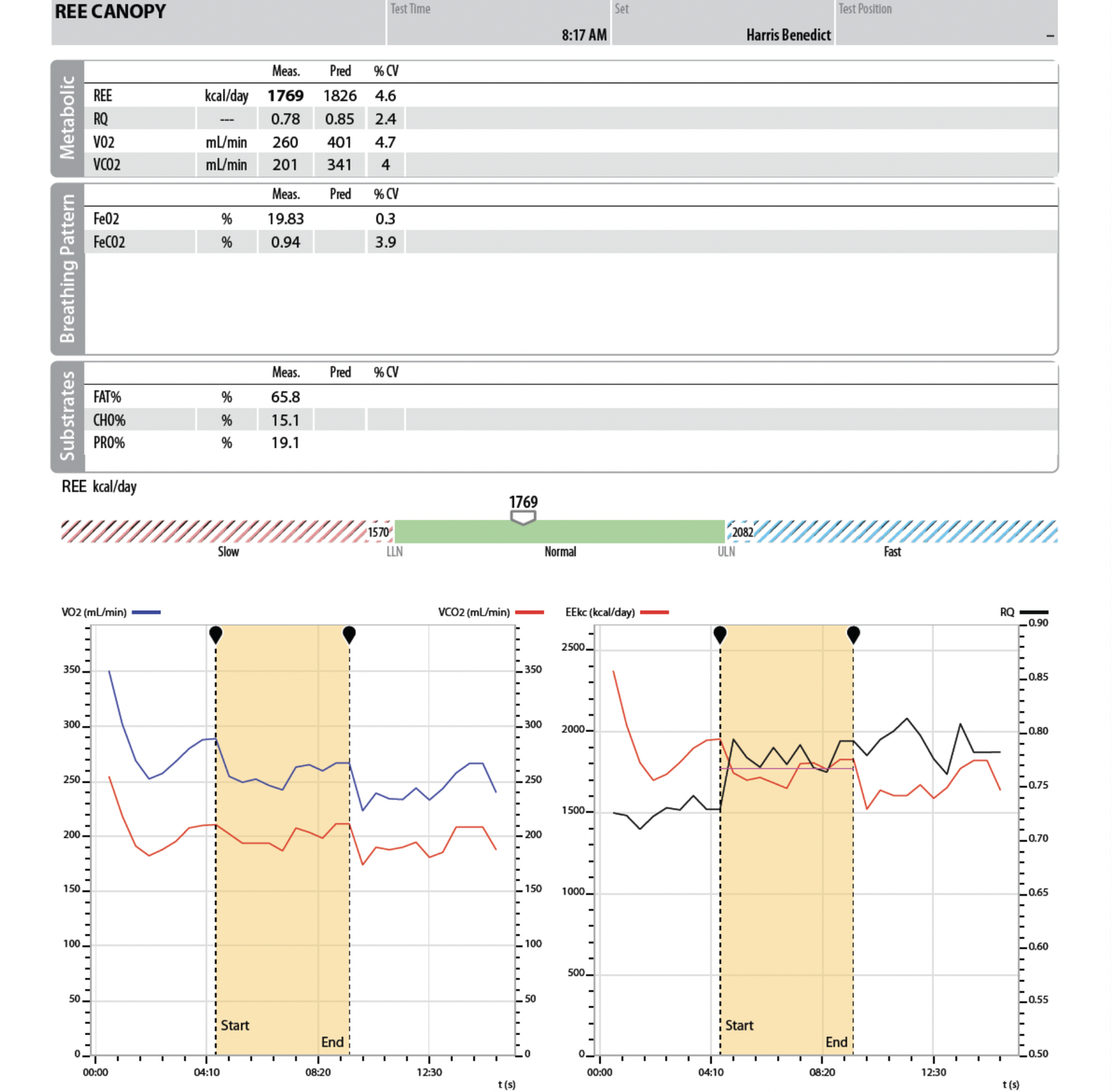Click the blue VO2 legend line
This screenshot has width=1111, height=1092.
[146, 613]
